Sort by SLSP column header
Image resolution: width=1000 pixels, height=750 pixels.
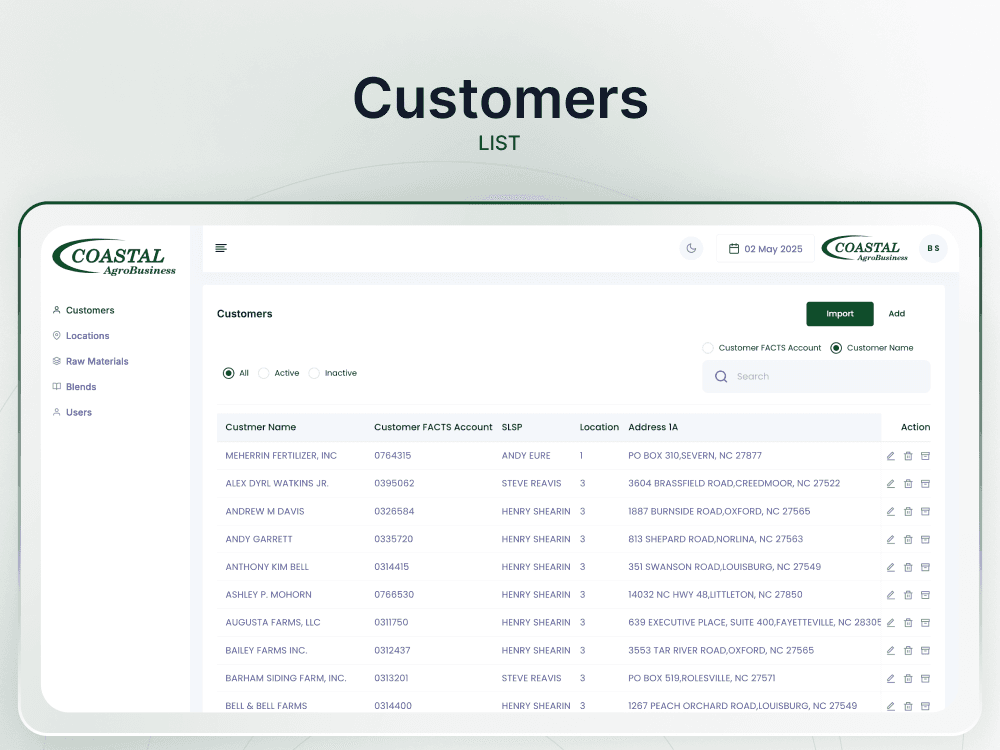[511, 427]
